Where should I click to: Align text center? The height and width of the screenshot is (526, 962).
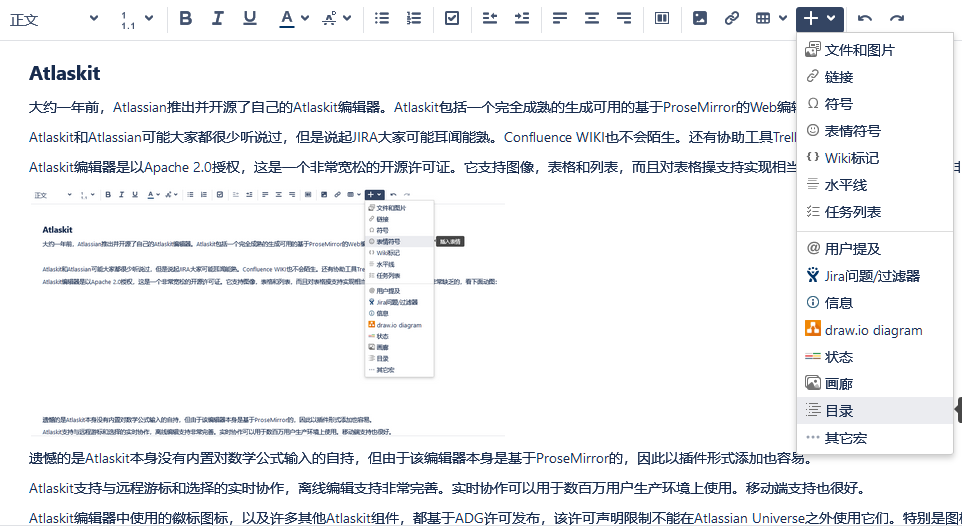point(591,18)
